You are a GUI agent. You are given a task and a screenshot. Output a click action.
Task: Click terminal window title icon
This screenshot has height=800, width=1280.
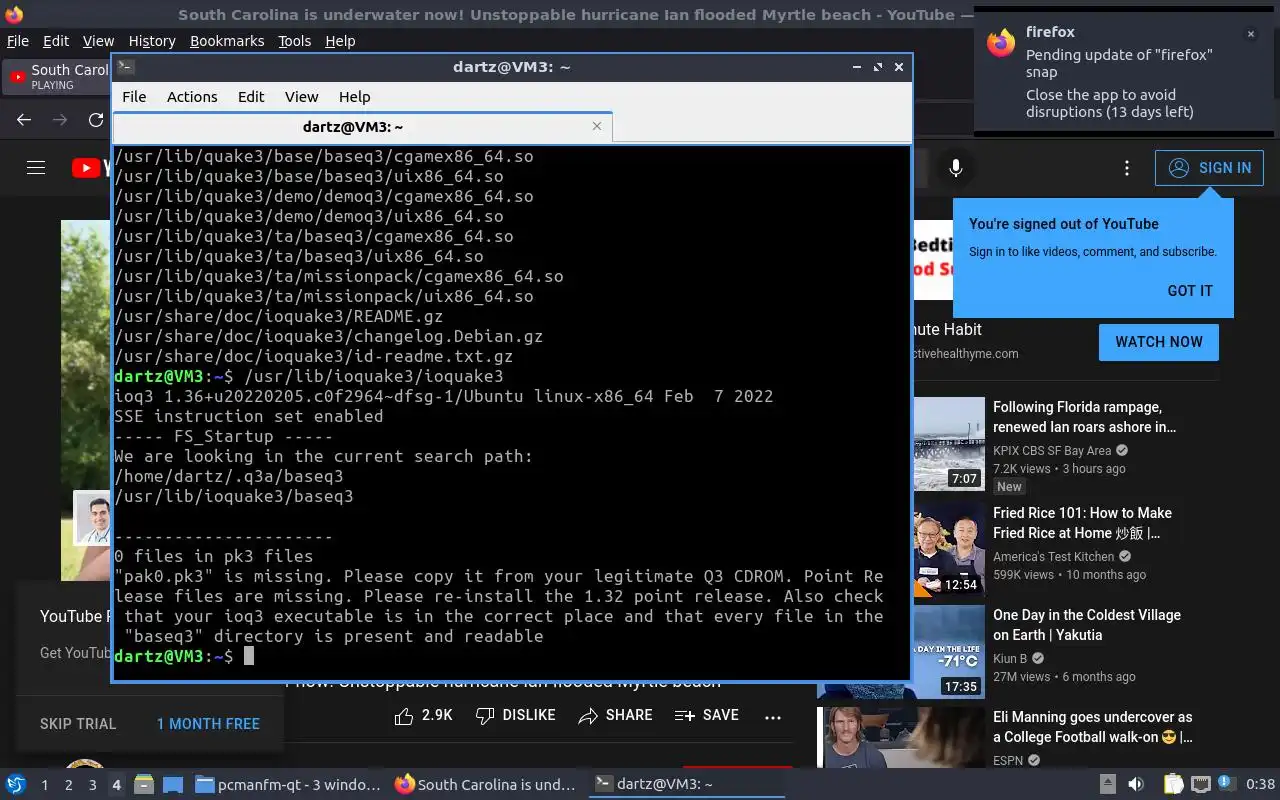[x=125, y=67]
